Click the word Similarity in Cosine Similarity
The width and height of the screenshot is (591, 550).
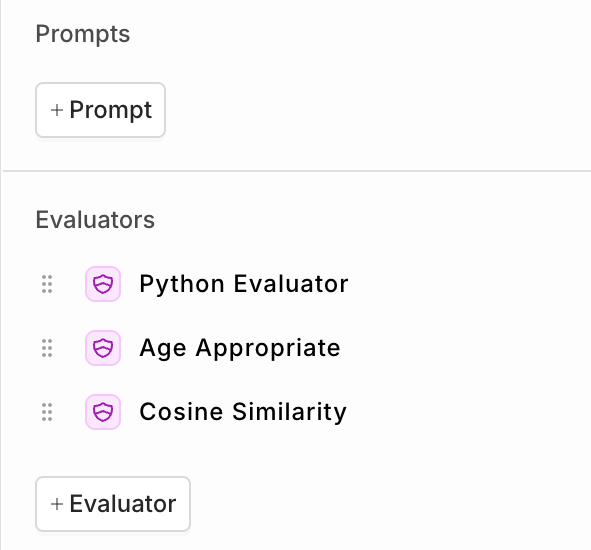point(289,412)
